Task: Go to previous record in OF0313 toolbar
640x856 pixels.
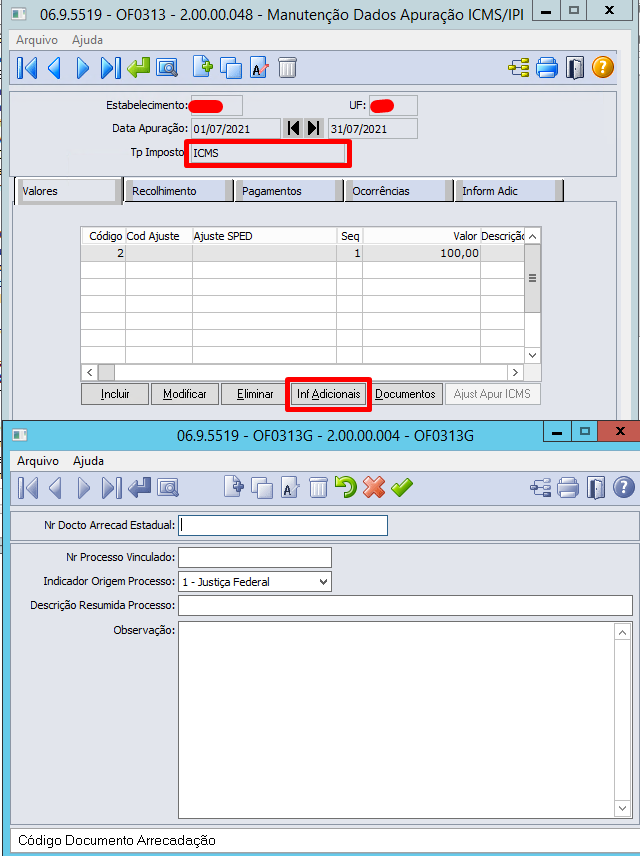Action: [x=55, y=68]
